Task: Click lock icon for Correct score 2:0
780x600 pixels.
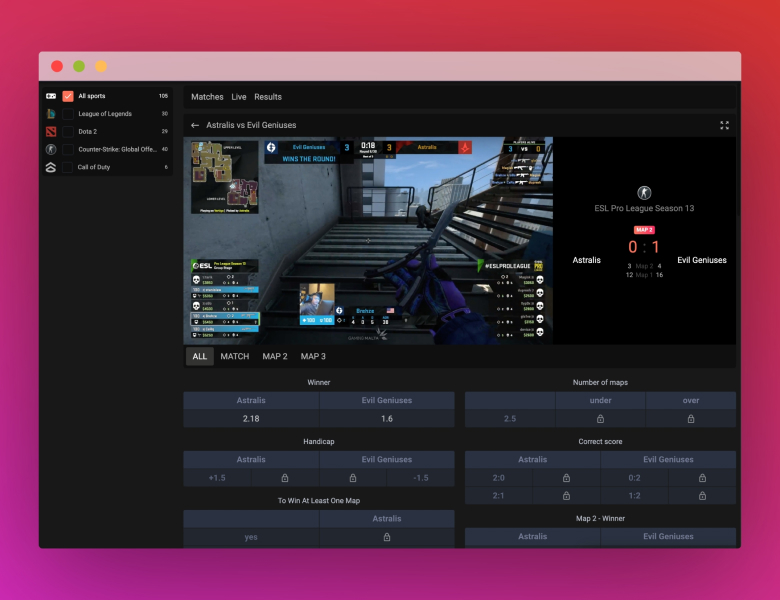Action: coord(566,478)
